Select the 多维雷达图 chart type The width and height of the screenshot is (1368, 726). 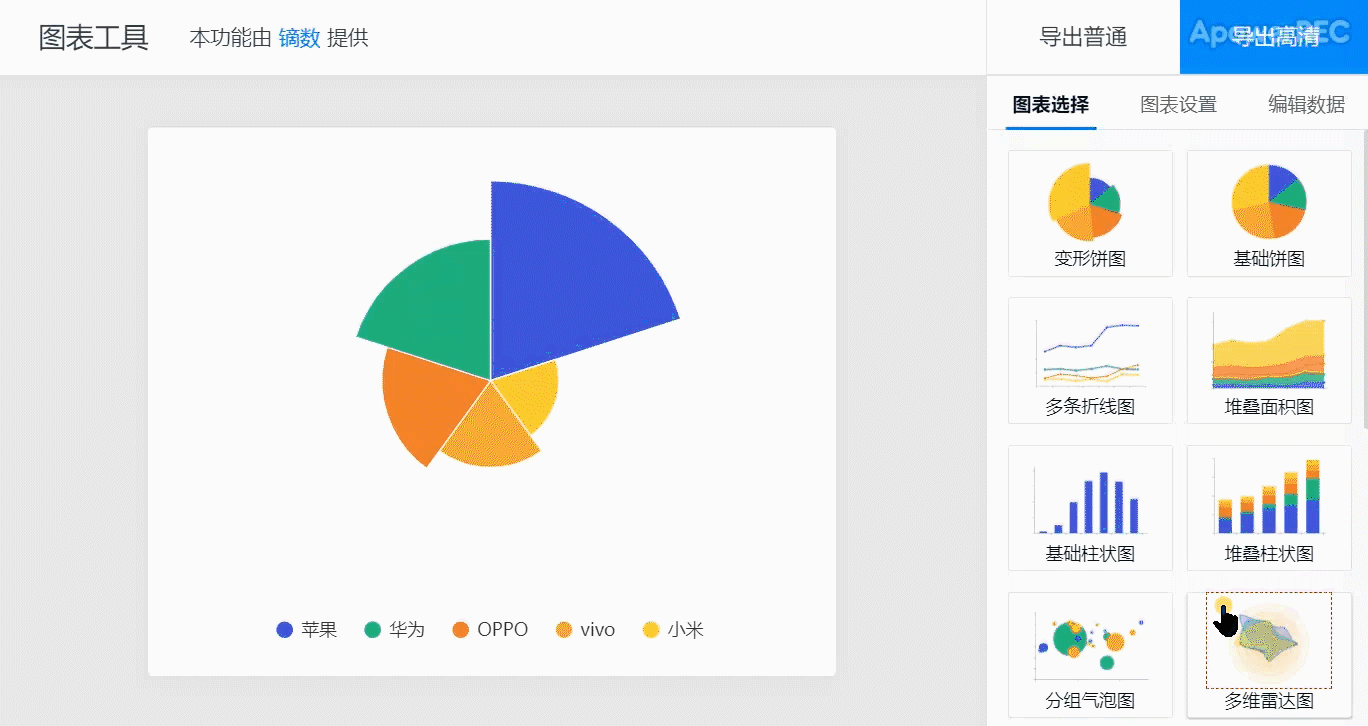[1269, 654]
